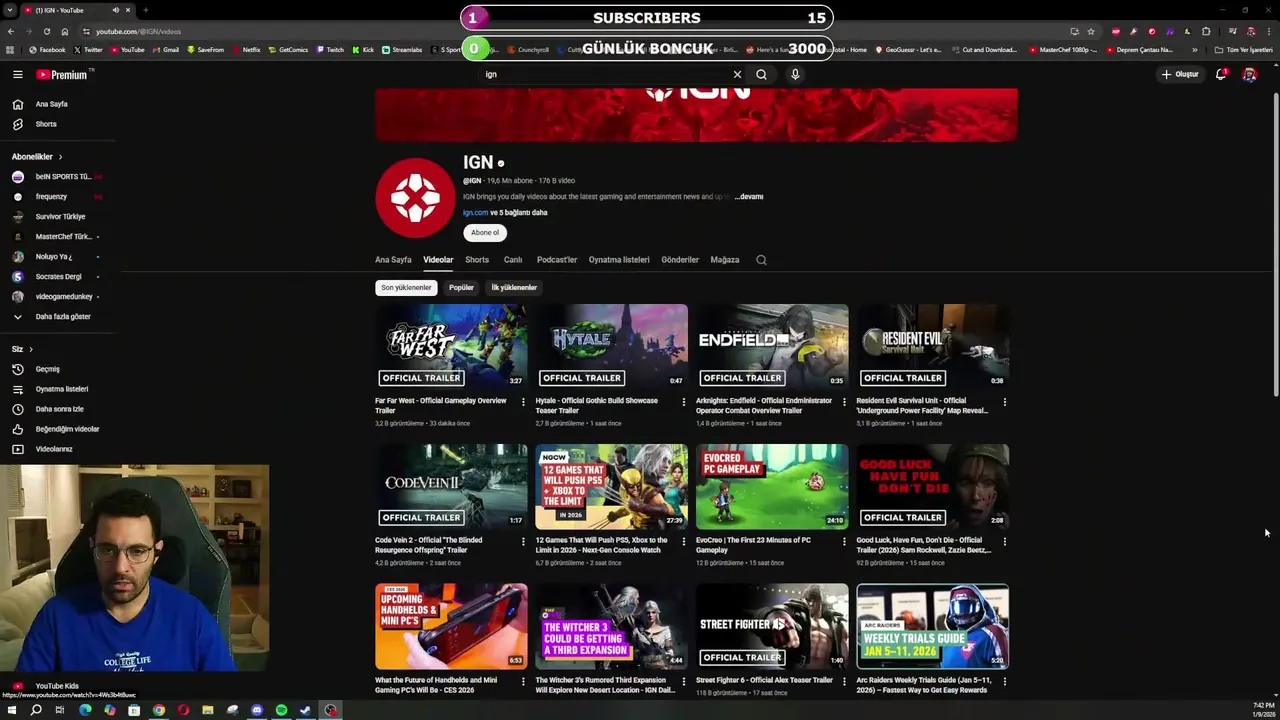The image size is (1280, 720).
Task: Open options for Resident Evil Survival Unit video
Action: pos(1005,402)
